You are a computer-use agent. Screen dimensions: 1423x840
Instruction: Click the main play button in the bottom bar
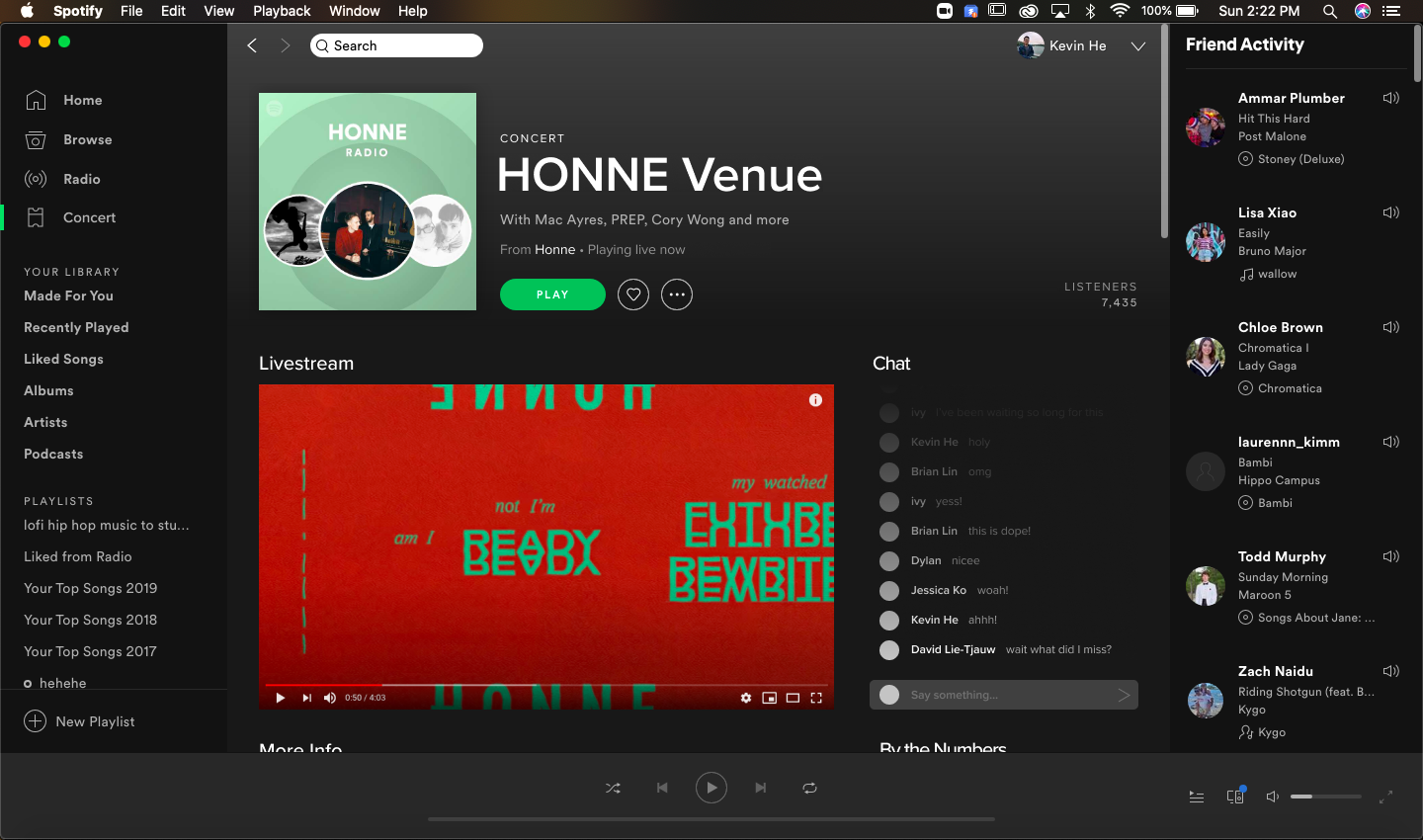711,788
